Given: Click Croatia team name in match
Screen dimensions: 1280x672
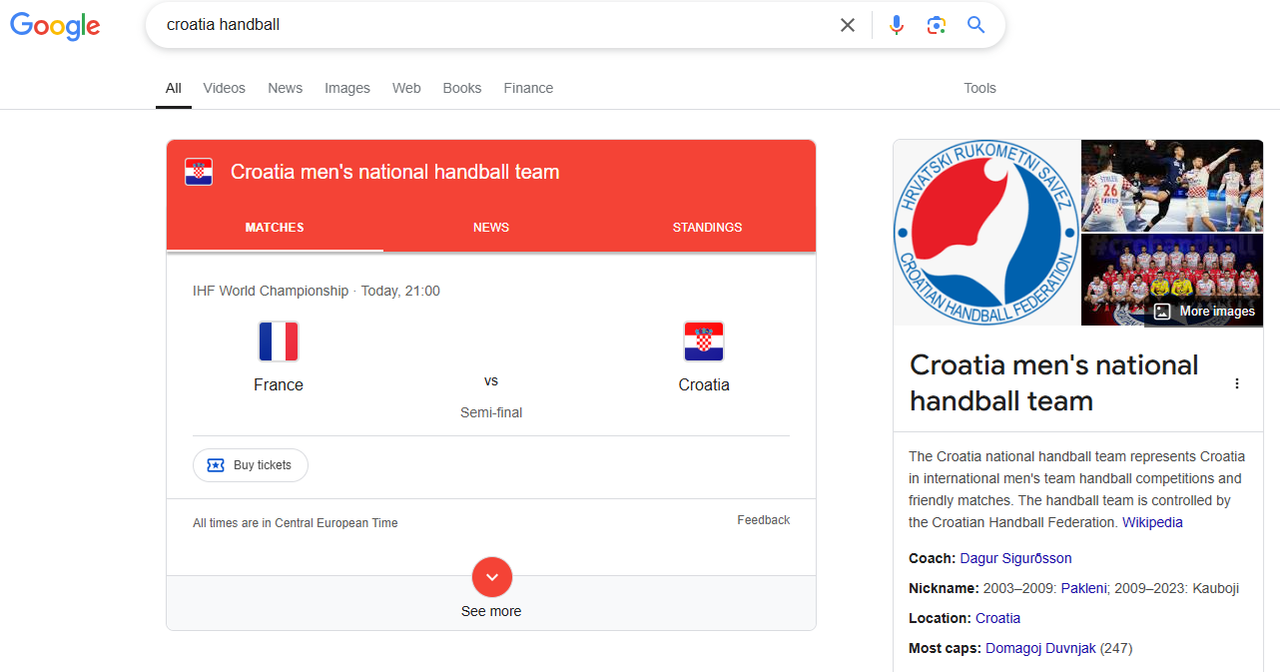Looking at the screenshot, I should tap(704, 385).
